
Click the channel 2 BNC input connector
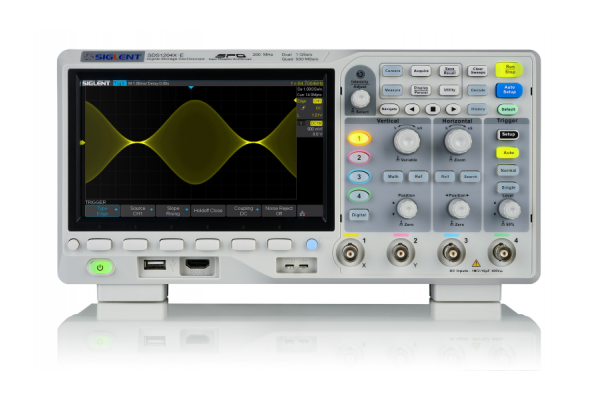pos(400,253)
